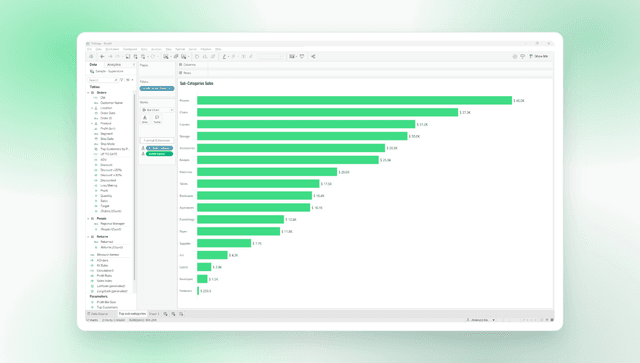Click the filter icon beside data search
The height and width of the screenshot is (363, 640).
122,80
